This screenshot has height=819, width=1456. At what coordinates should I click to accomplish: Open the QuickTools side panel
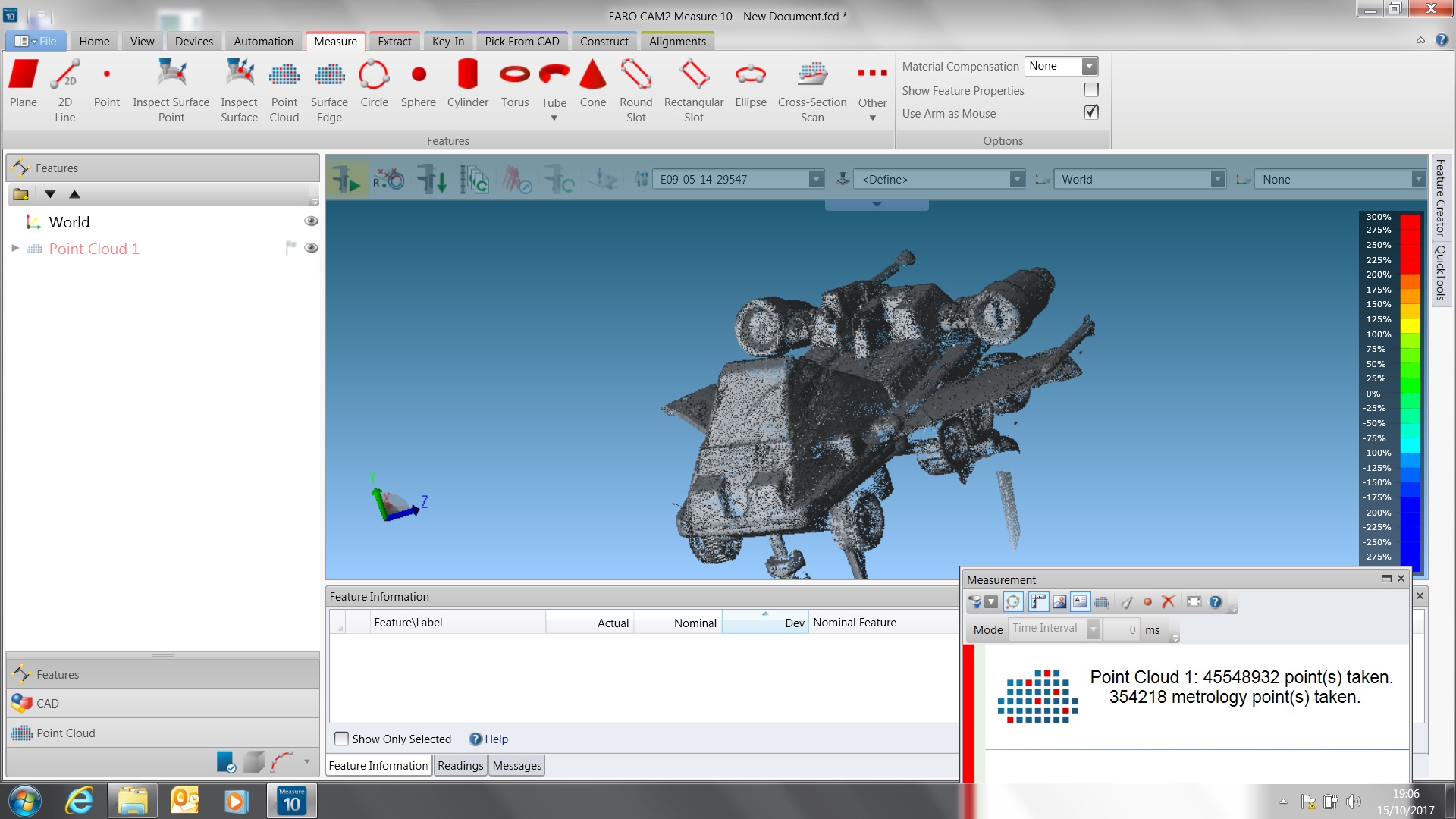click(1441, 273)
